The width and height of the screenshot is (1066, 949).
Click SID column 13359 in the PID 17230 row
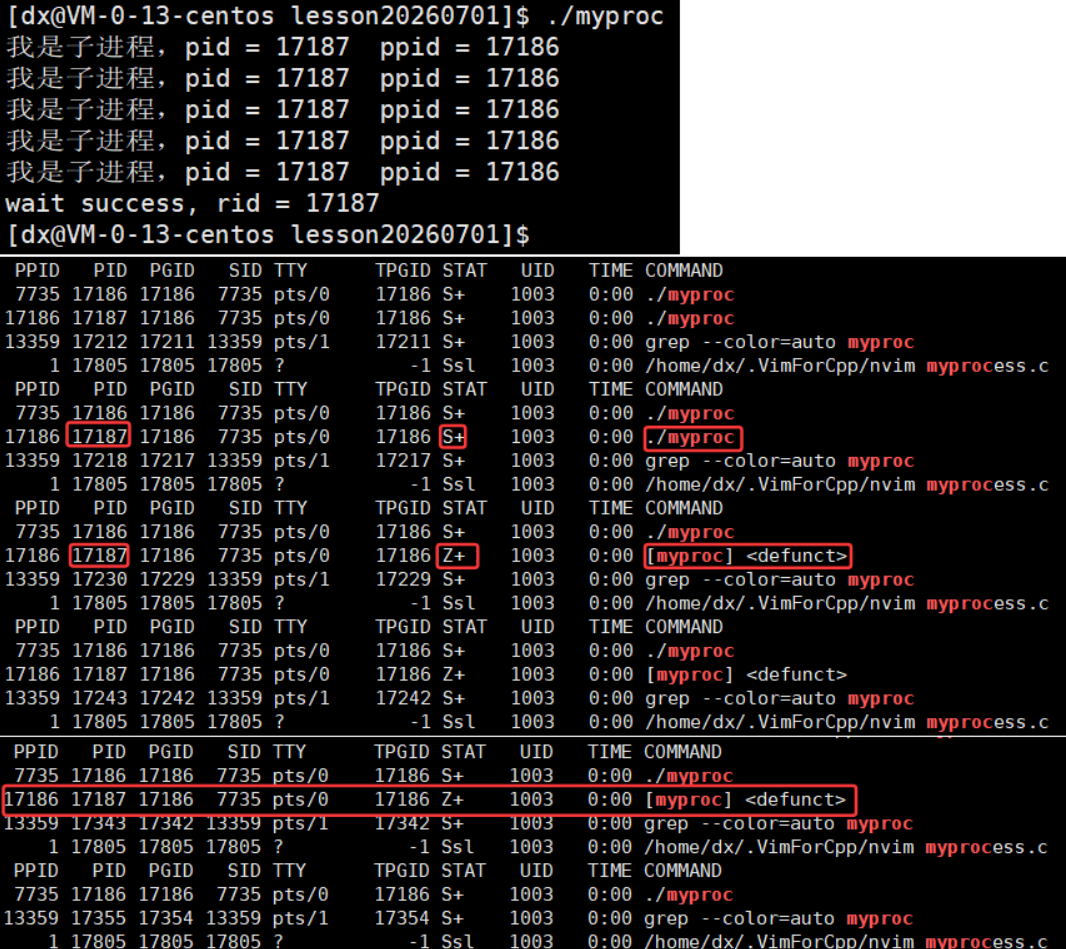click(235, 579)
